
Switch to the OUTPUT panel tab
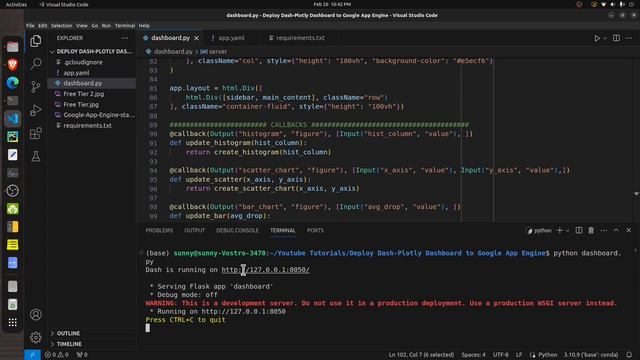[194, 231]
